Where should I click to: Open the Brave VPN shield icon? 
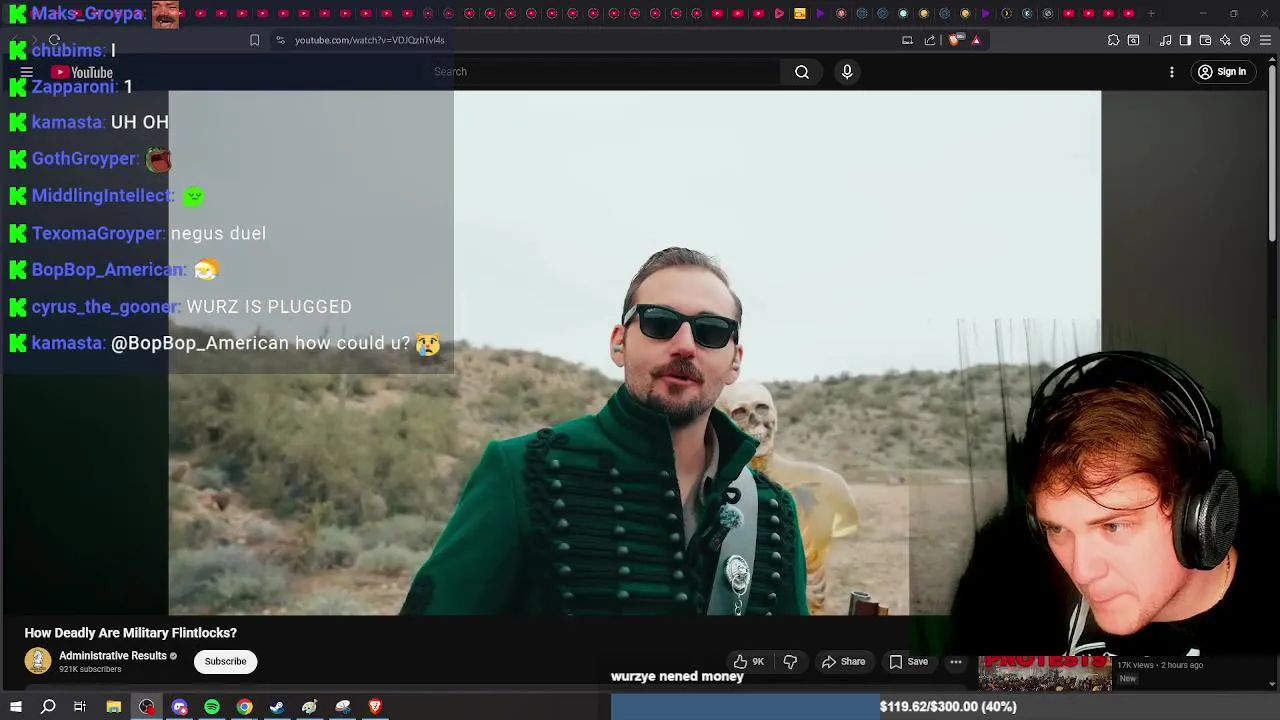1245,40
